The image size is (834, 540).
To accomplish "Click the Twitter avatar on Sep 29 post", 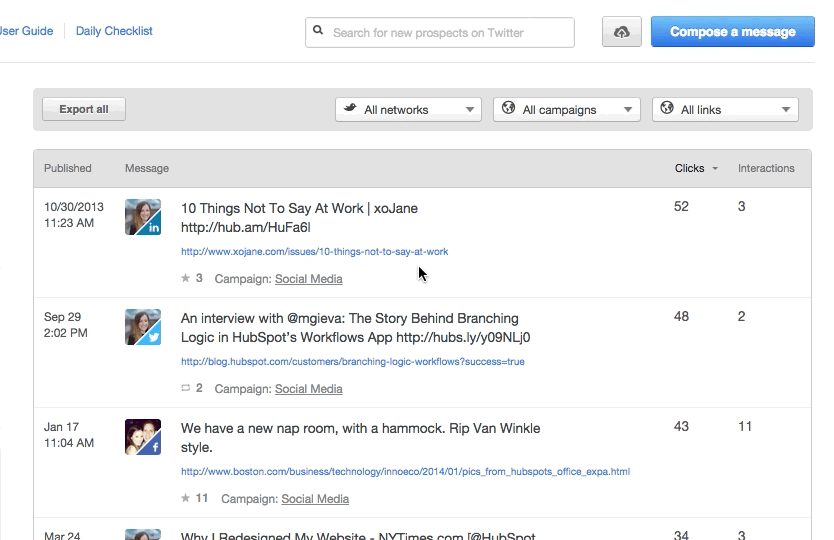I will 142,327.
